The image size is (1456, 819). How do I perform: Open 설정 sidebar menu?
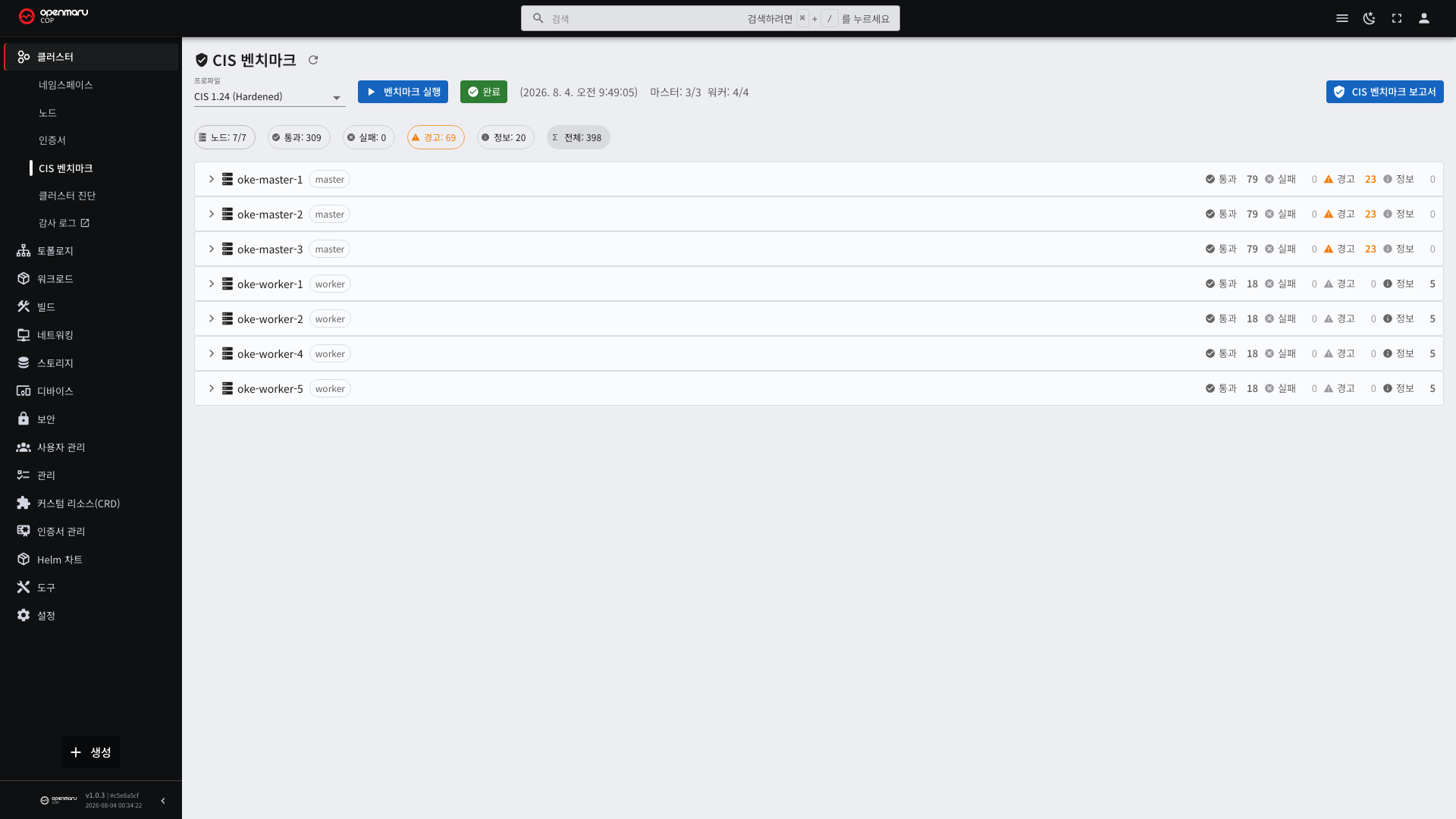(x=91, y=616)
